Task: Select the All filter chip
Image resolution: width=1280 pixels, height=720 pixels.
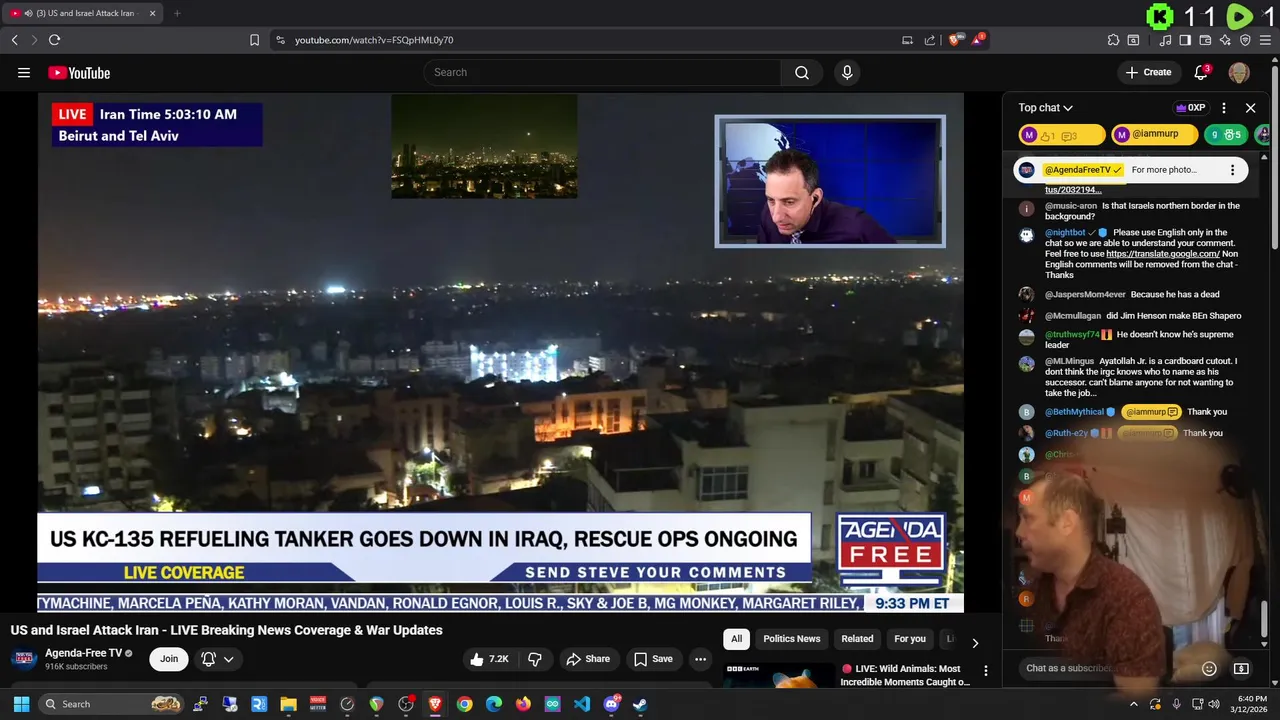Action: 737,639
